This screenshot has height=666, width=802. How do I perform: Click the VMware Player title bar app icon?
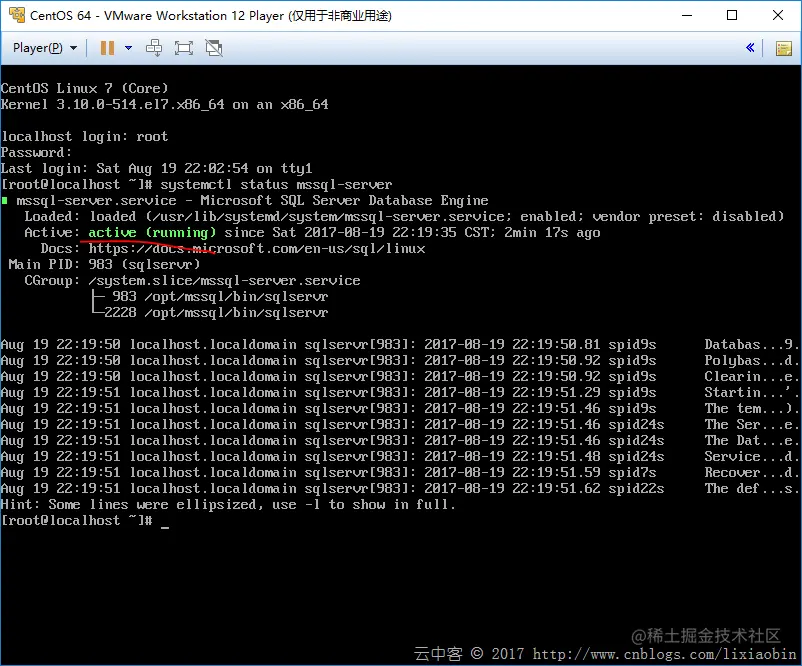(17, 15)
